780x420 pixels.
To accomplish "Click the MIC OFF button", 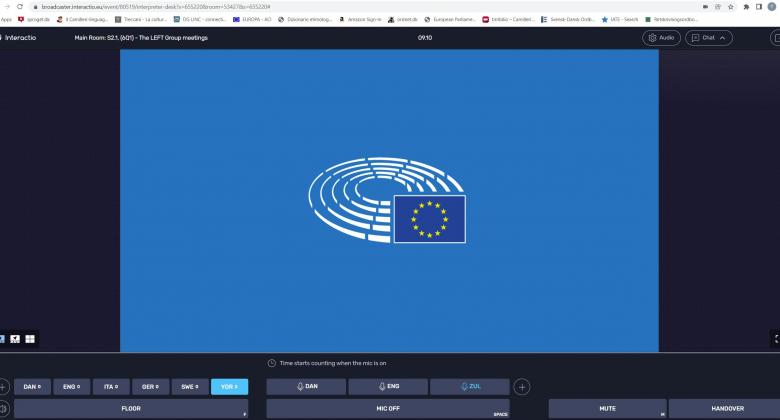I will pyautogui.click(x=388, y=409).
